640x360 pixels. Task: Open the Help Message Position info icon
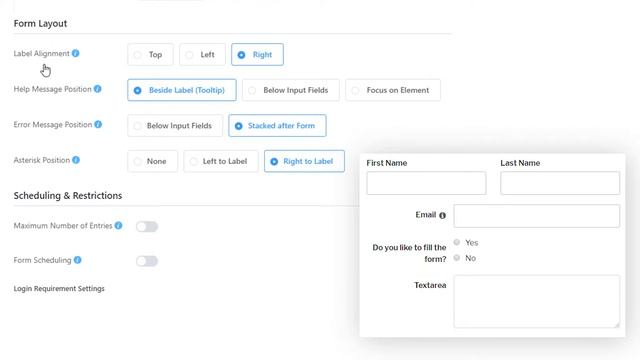click(x=98, y=89)
